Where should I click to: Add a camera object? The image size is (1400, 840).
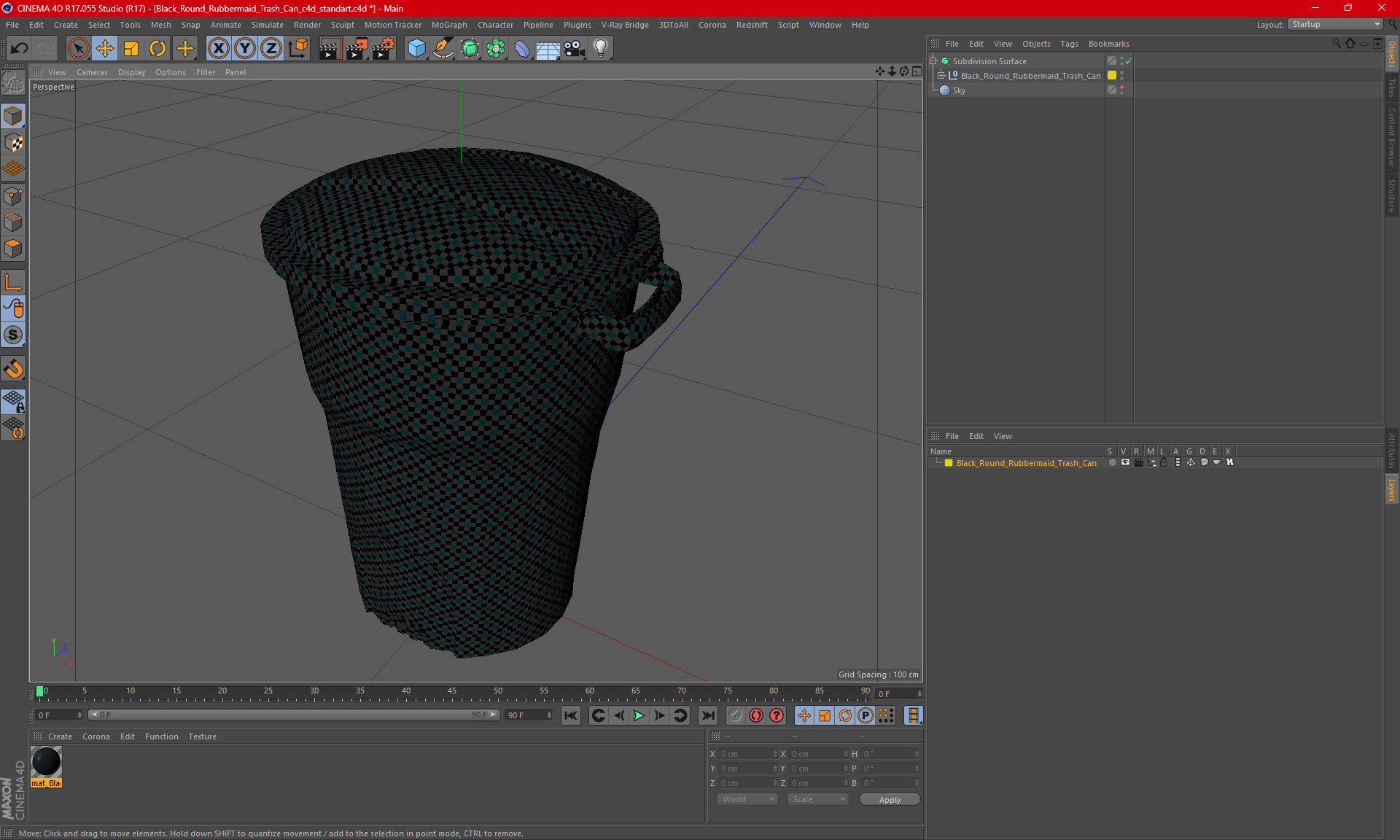pyautogui.click(x=575, y=49)
